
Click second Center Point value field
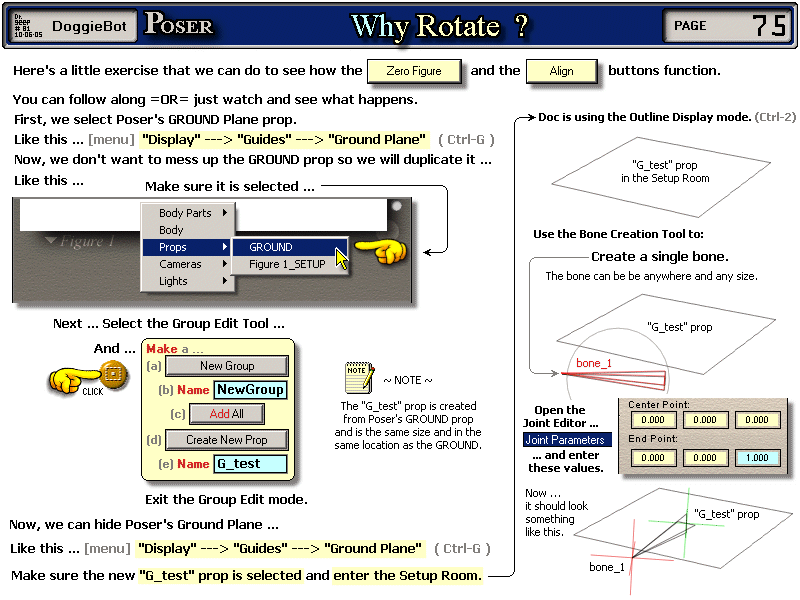(x=705, y=420)
